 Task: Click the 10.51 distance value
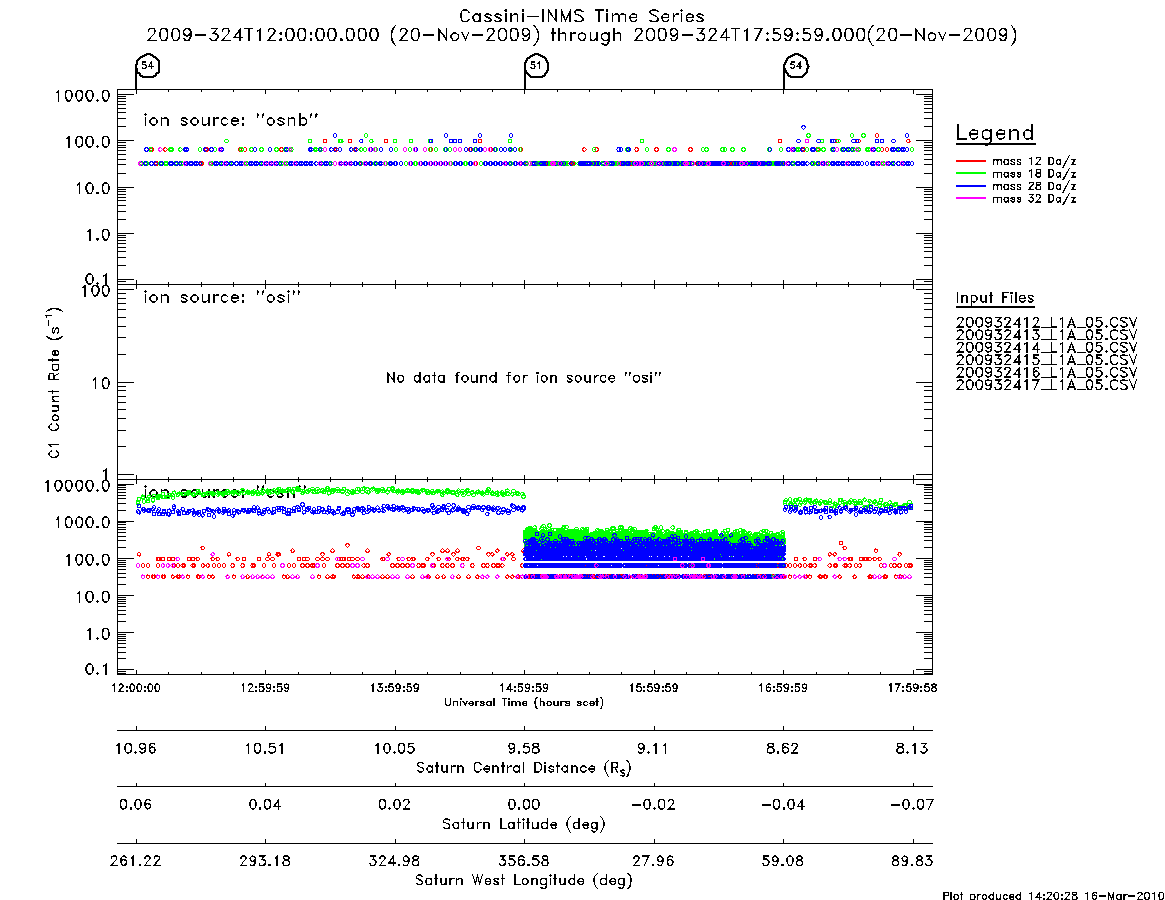click(265, 748)
